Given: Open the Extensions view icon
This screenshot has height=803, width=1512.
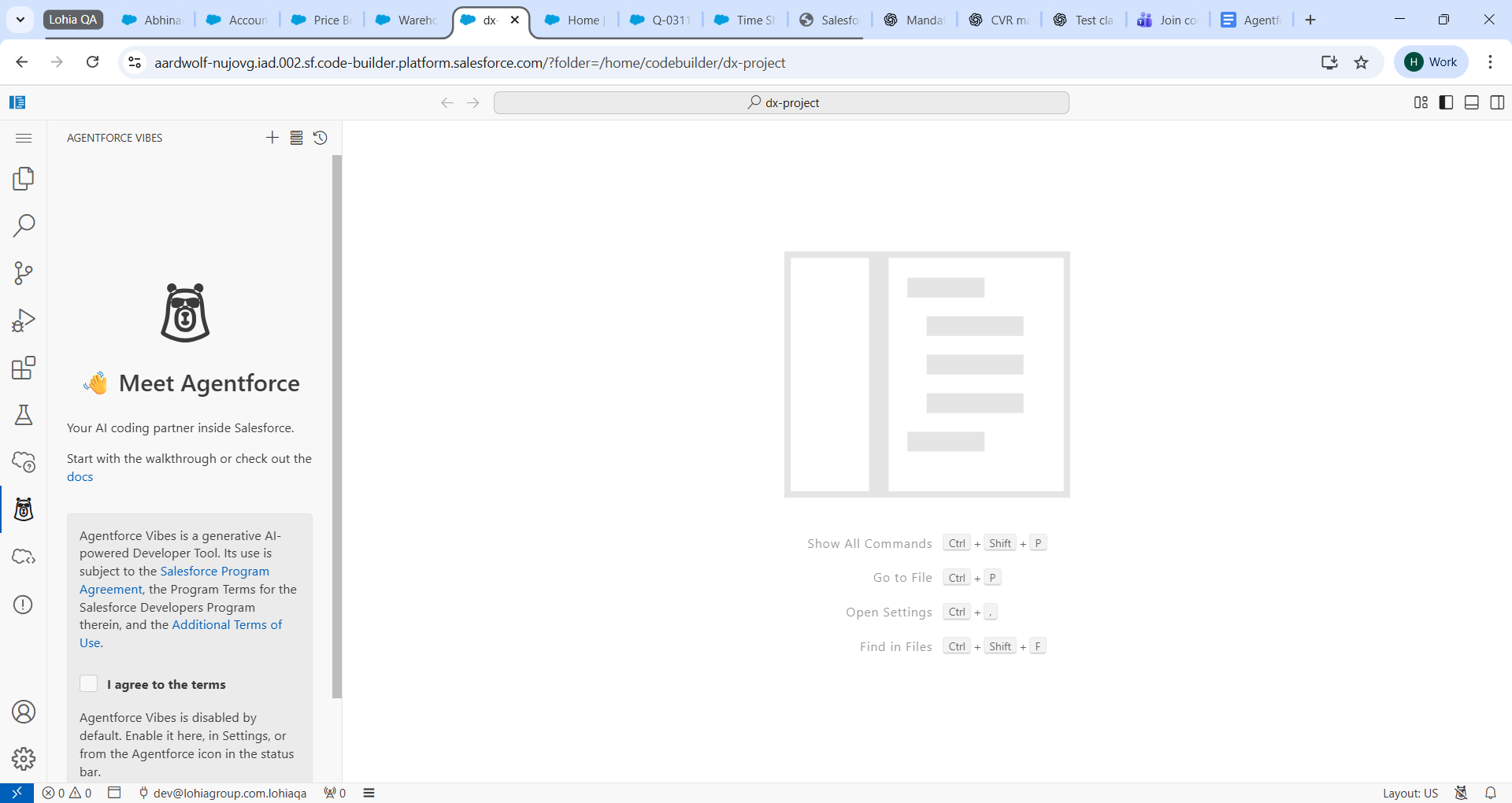Looking at the screenshot, I should 24,368.
